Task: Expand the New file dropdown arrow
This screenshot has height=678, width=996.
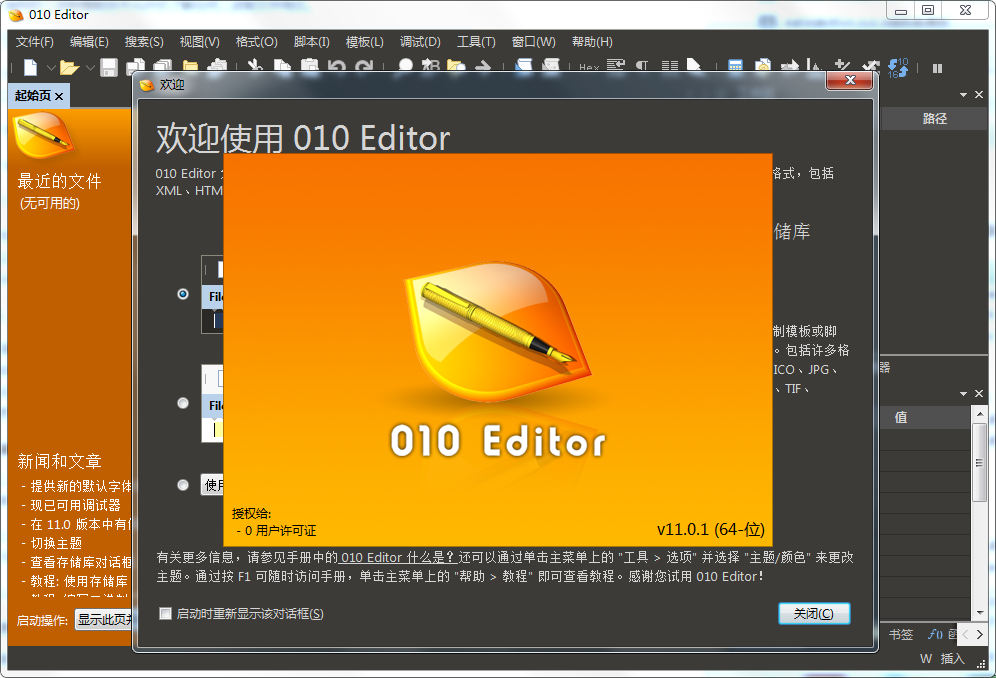Action: (x=48, y=68)
